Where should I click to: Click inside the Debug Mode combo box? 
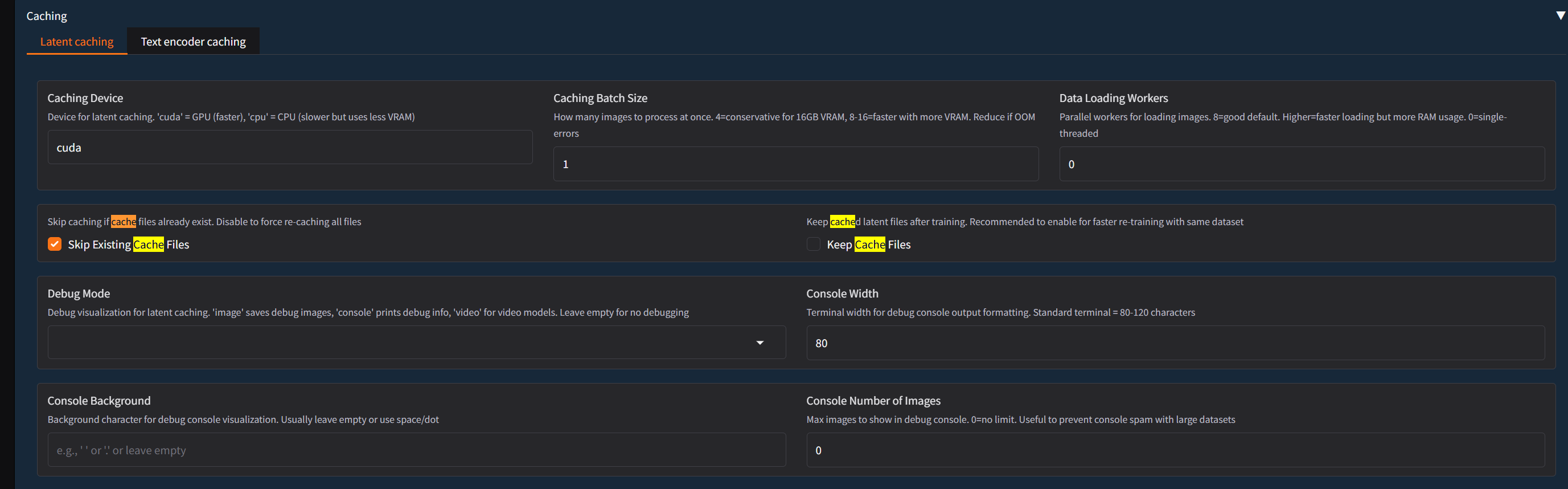click(x=396, y=343)
